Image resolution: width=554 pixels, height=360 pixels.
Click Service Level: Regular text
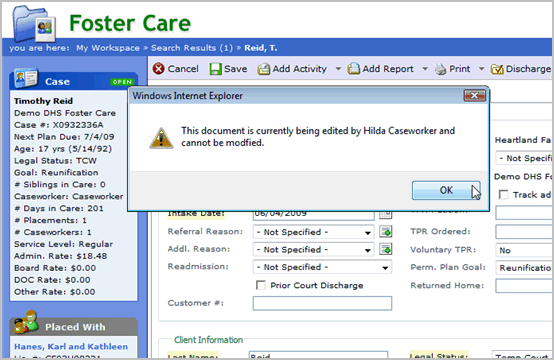[x=64, y=244]
